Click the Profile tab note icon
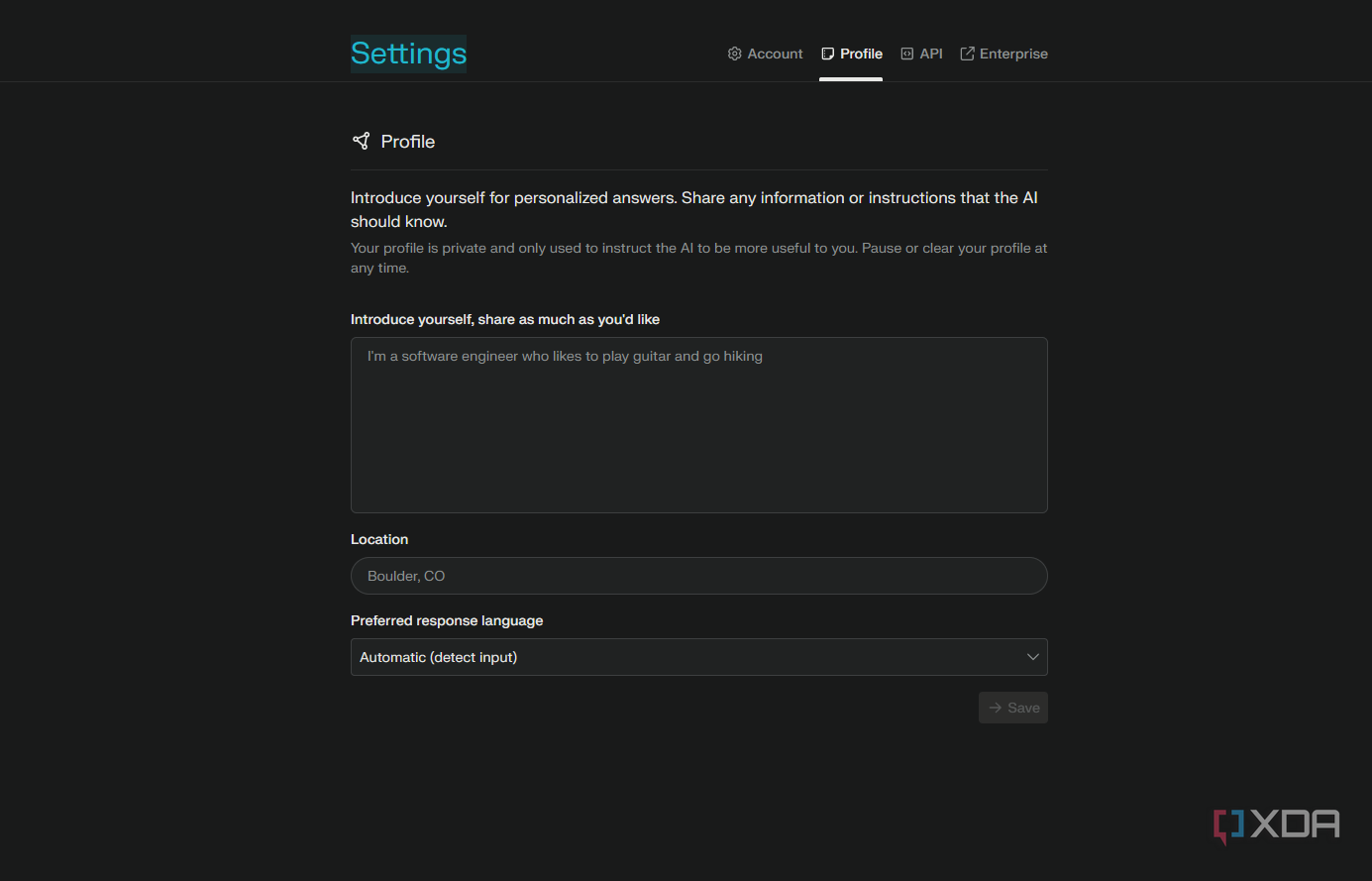Viewport: 1372px width, 881px height. (x=828, y=54)
